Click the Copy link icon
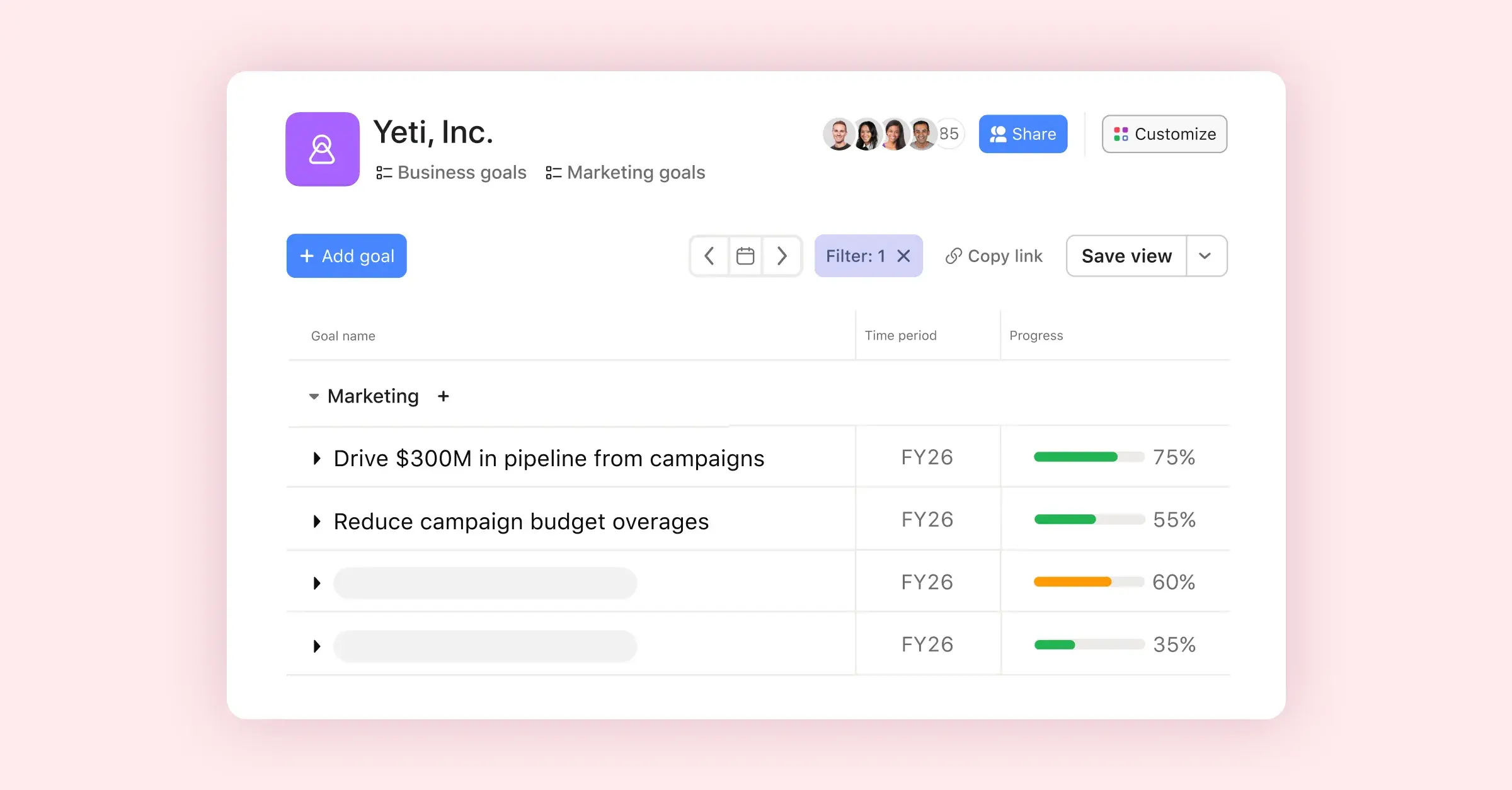 point(954,256)
